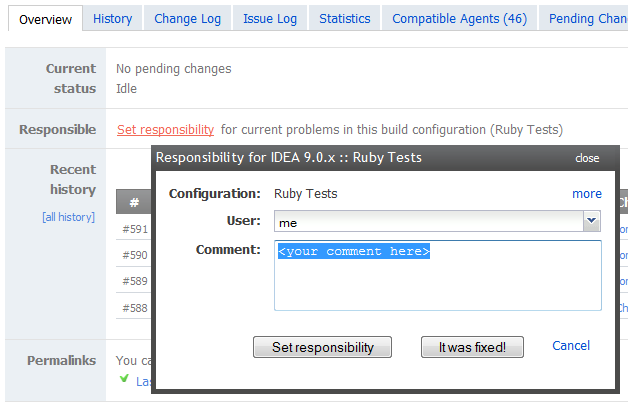Click the "It was fixed!" button

pos(473,347)
